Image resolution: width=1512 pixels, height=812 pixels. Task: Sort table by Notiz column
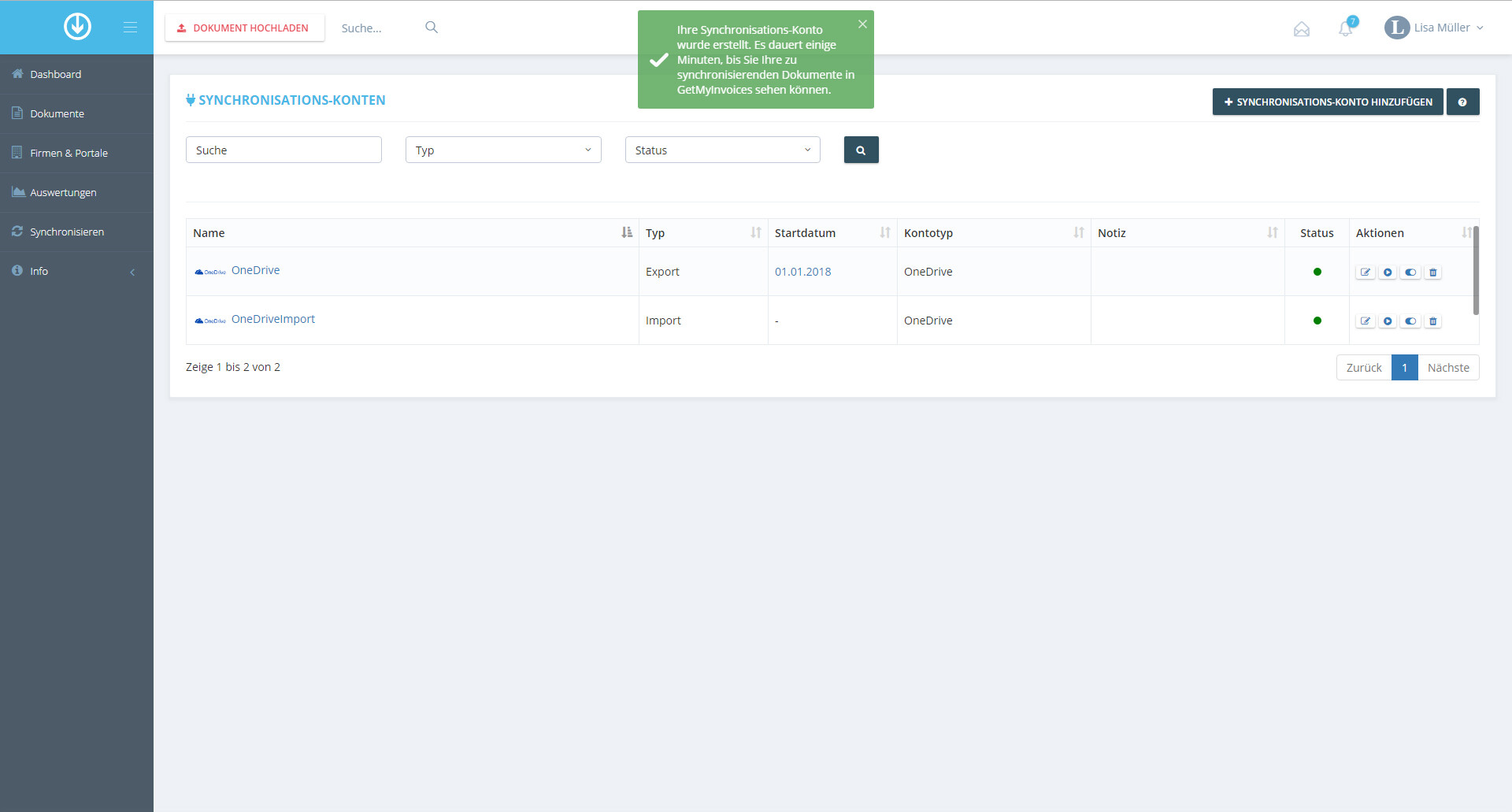[1188, 233]
